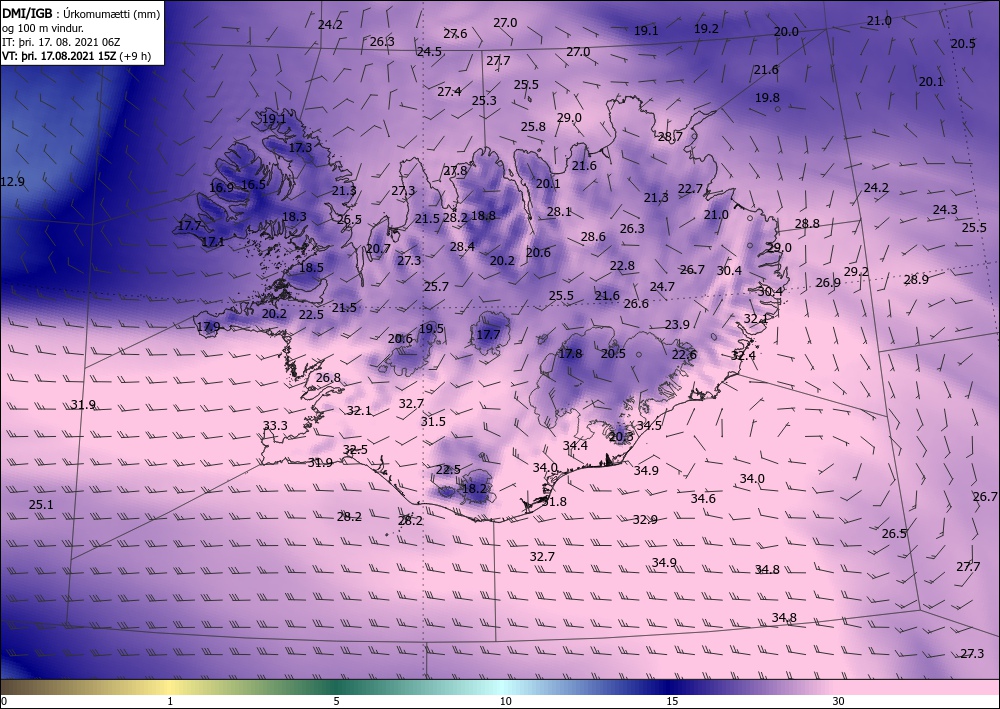Click the 16.9 value on the map

[221, 187]
